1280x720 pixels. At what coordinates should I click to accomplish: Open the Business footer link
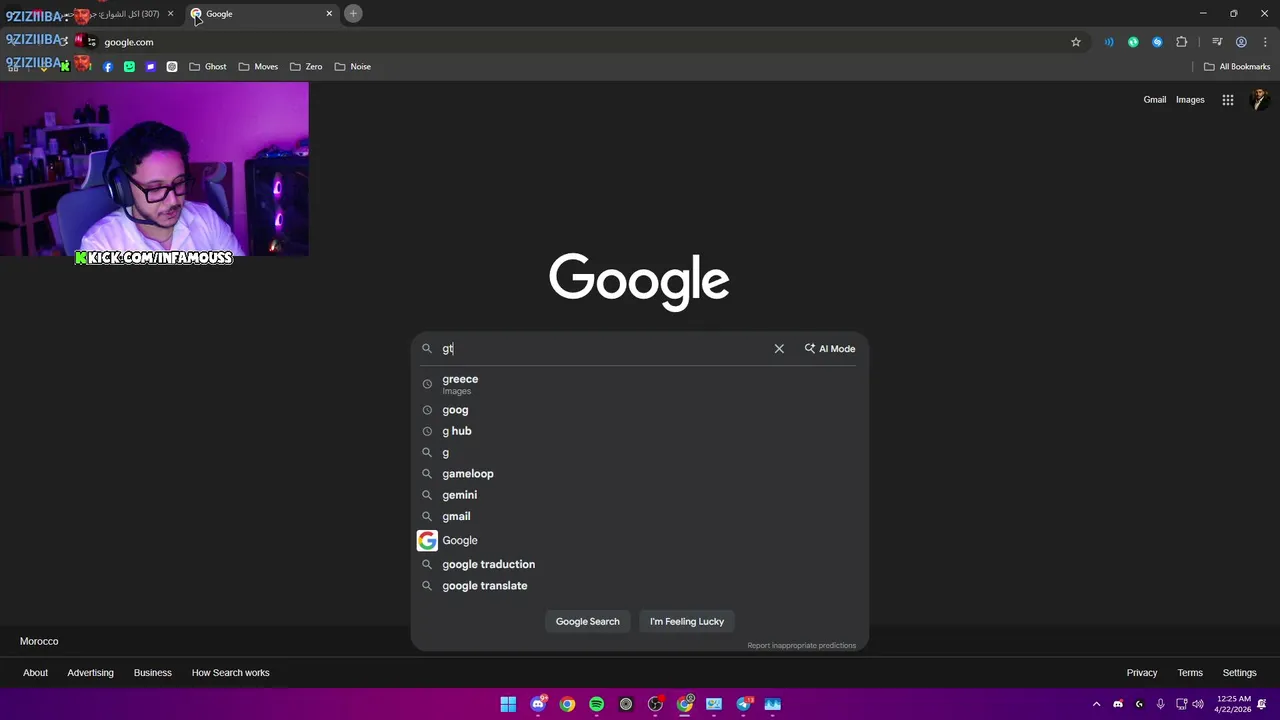(x=153, y=673)
